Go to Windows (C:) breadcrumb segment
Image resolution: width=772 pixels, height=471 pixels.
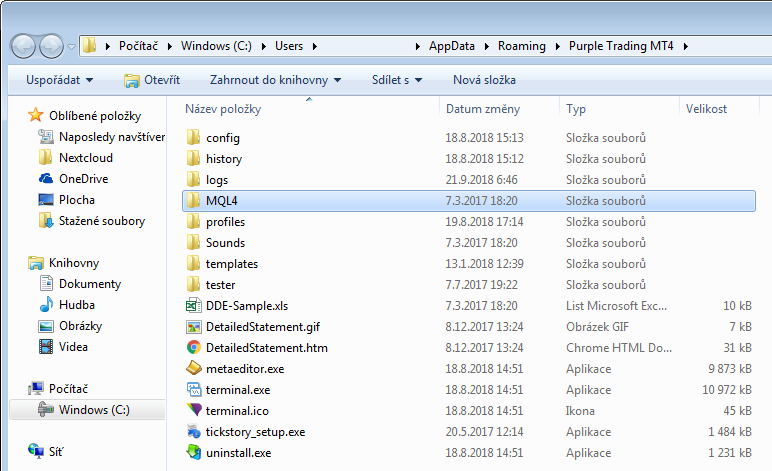click(x=216, y=46)
